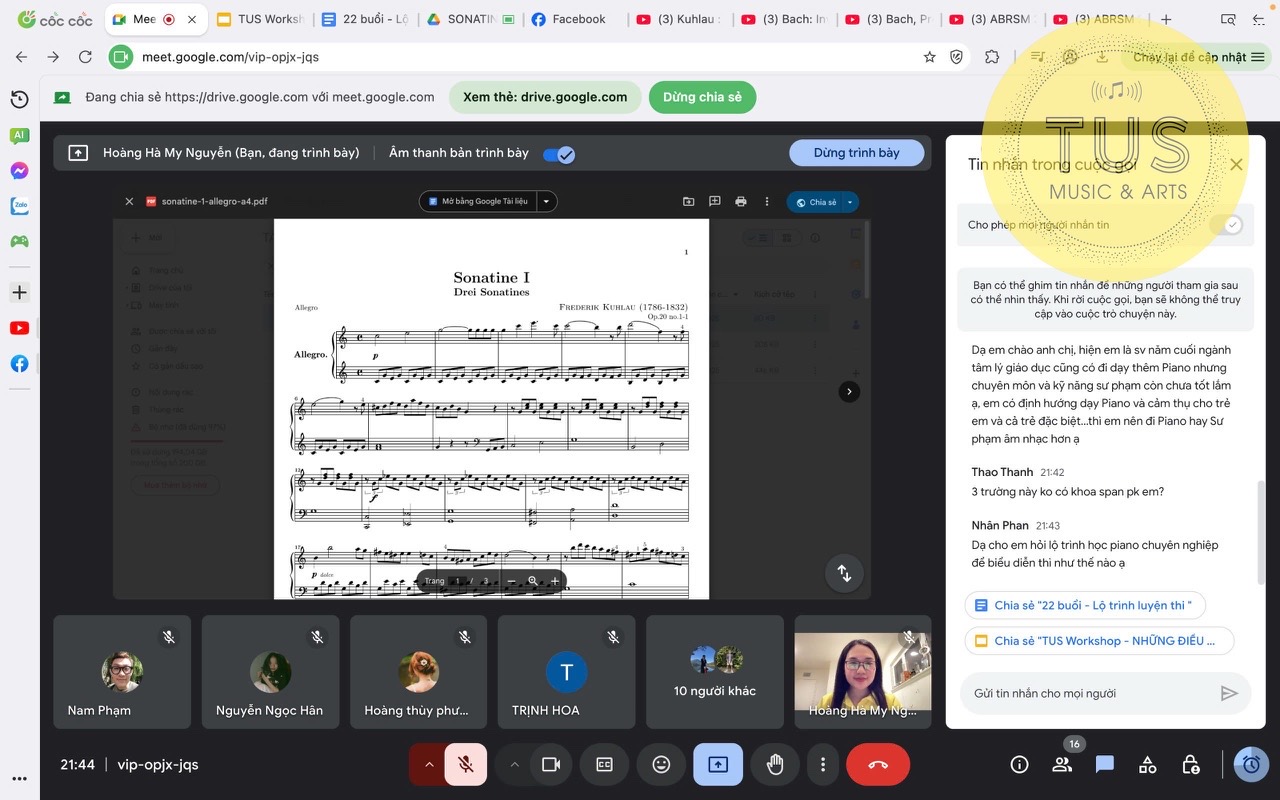
Task: Raise your hand in the meeting
Action: [x=775, y=764]
